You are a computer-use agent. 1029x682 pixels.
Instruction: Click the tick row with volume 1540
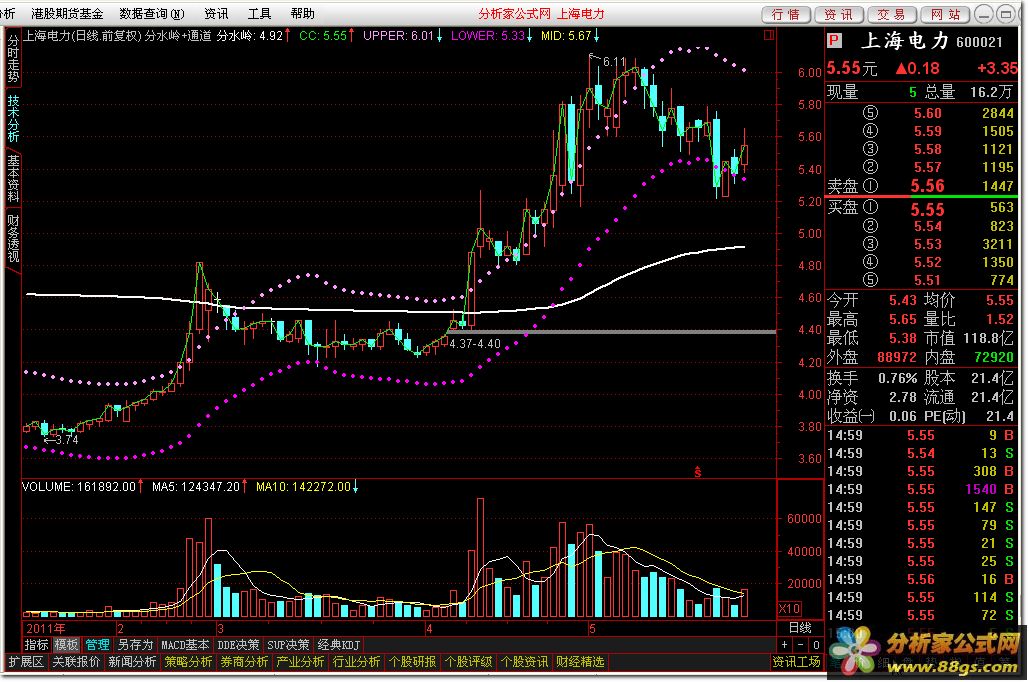pyautogui.click(x=920, y=489)
